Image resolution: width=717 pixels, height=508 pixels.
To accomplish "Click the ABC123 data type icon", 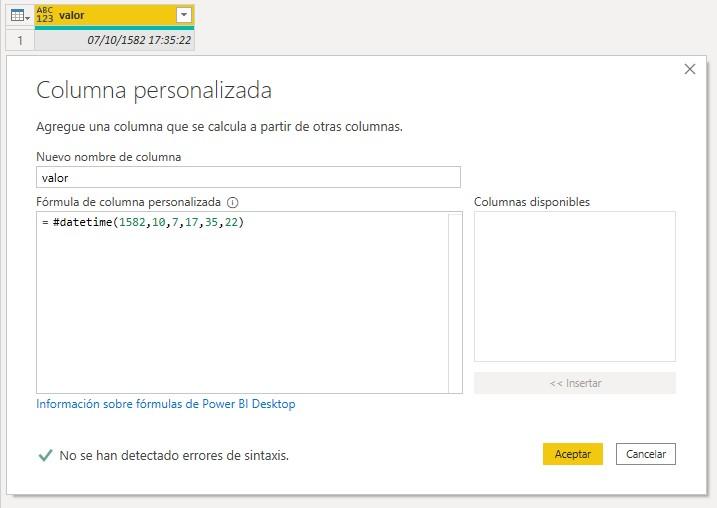I will point(45,15).
